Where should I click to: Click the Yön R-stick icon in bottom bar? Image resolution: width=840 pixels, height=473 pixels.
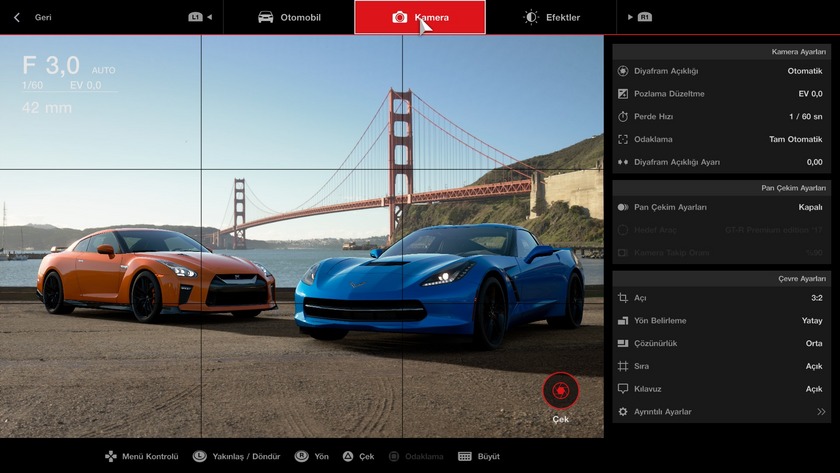click(x=301, y=456)
